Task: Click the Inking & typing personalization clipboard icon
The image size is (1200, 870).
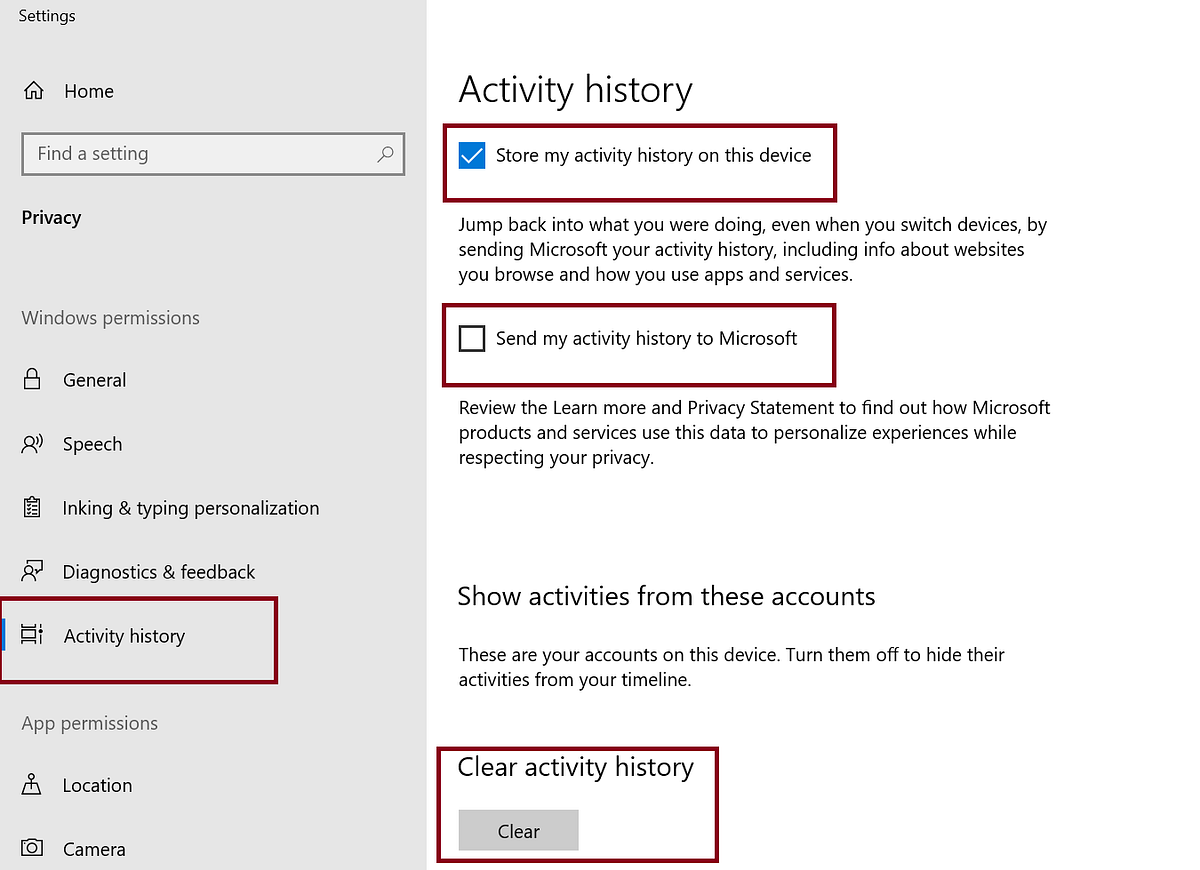Action: [33, 508]
